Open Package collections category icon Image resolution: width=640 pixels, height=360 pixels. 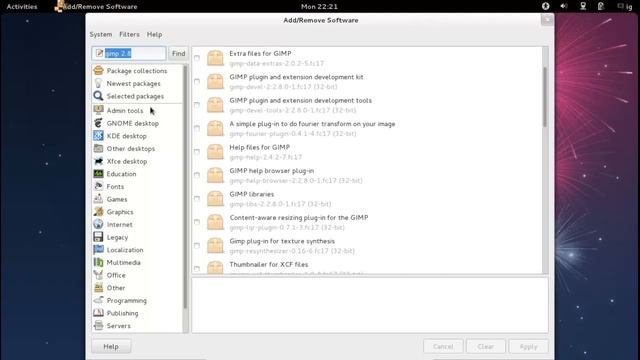[98, 71]
